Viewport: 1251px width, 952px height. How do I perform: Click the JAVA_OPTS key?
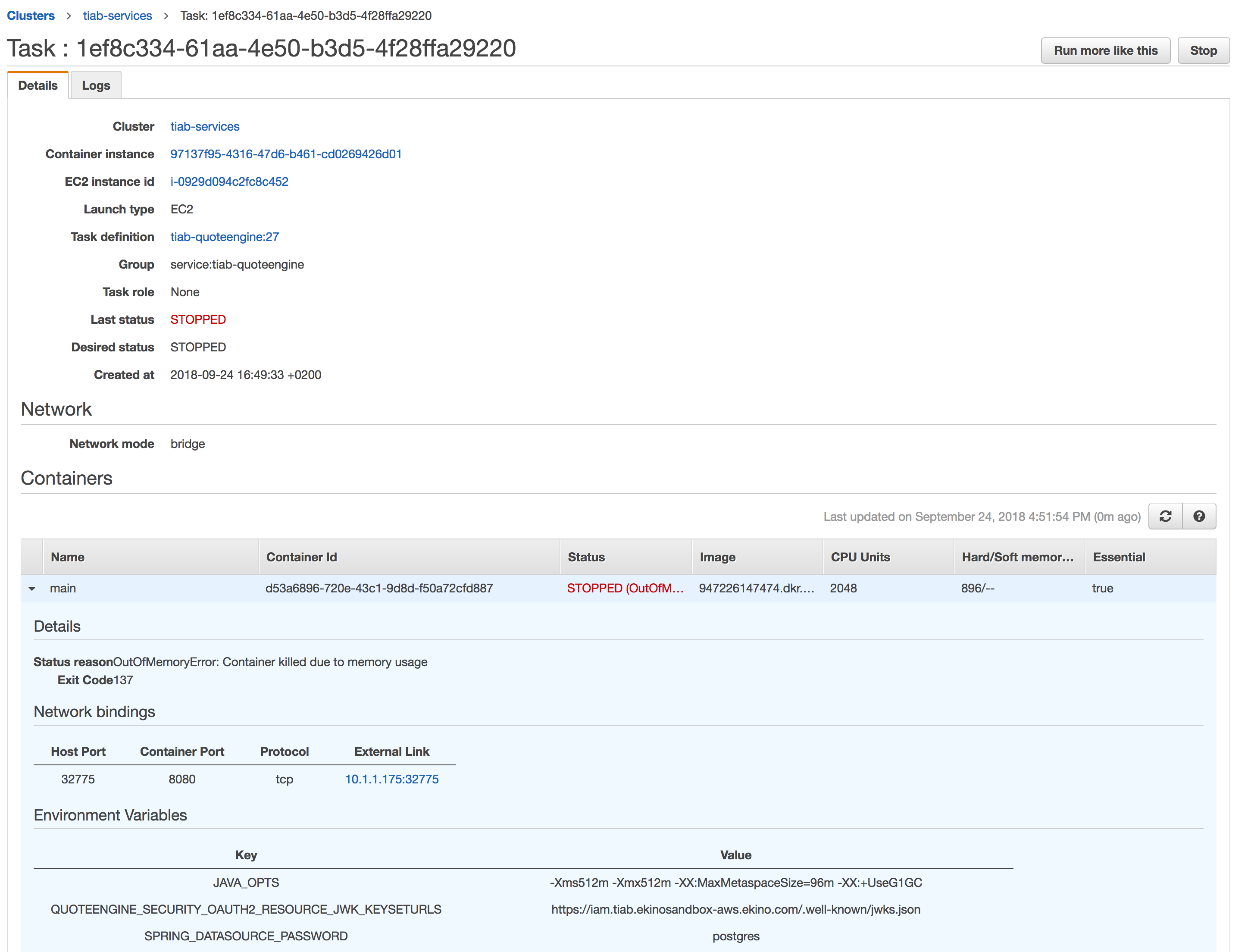246,883
